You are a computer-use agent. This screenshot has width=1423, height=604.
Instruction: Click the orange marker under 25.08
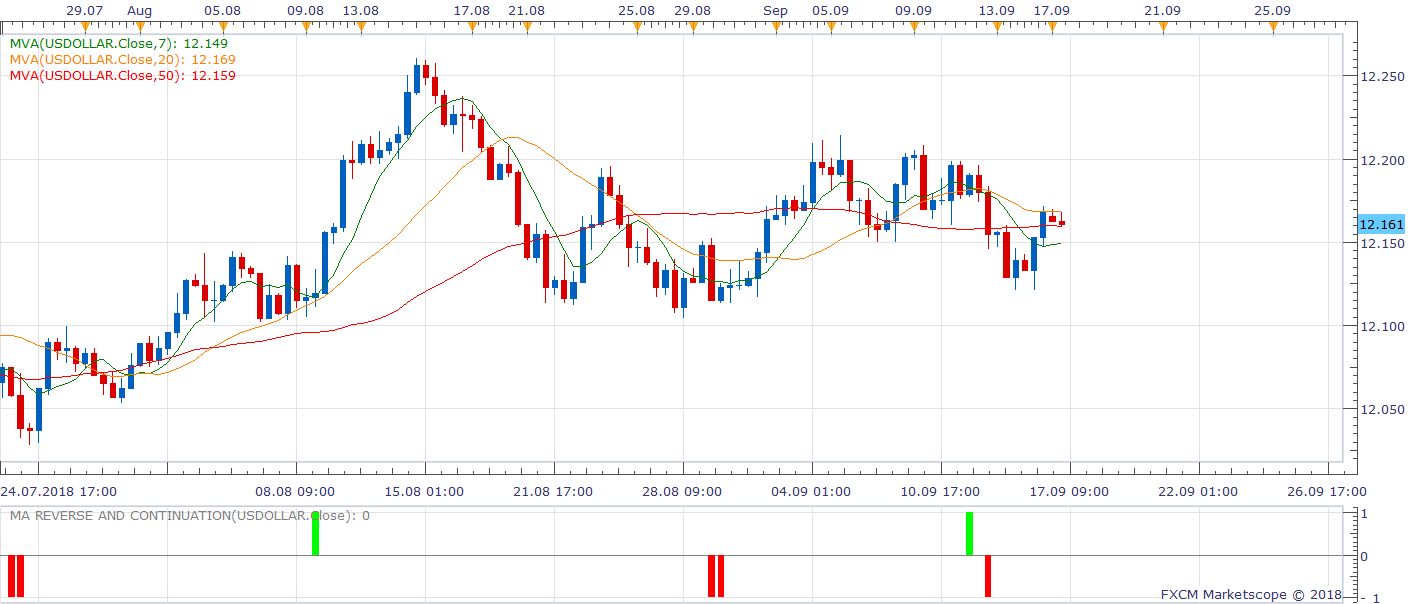pos(637,28)
